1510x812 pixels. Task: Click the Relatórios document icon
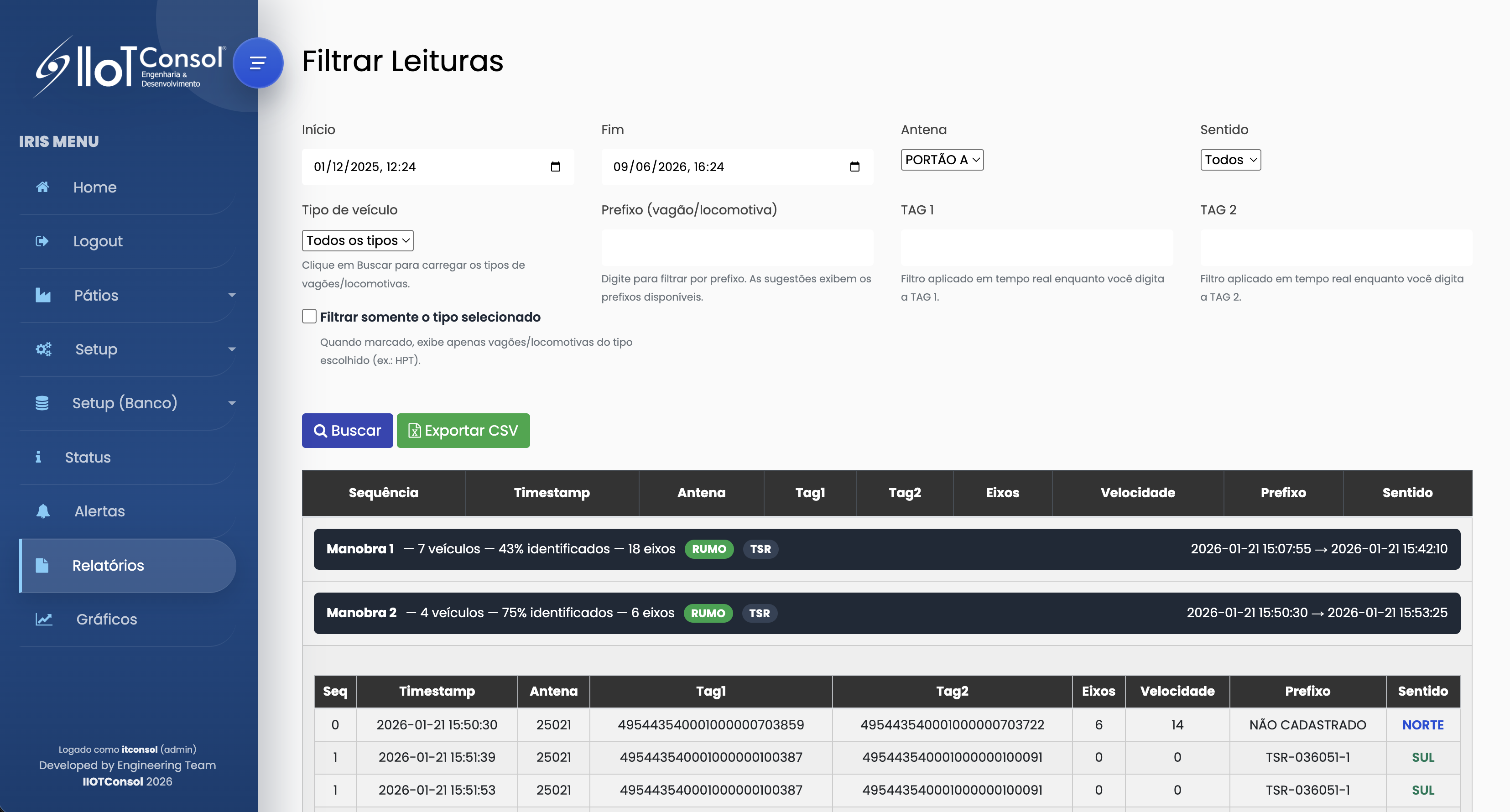point(42,565)
